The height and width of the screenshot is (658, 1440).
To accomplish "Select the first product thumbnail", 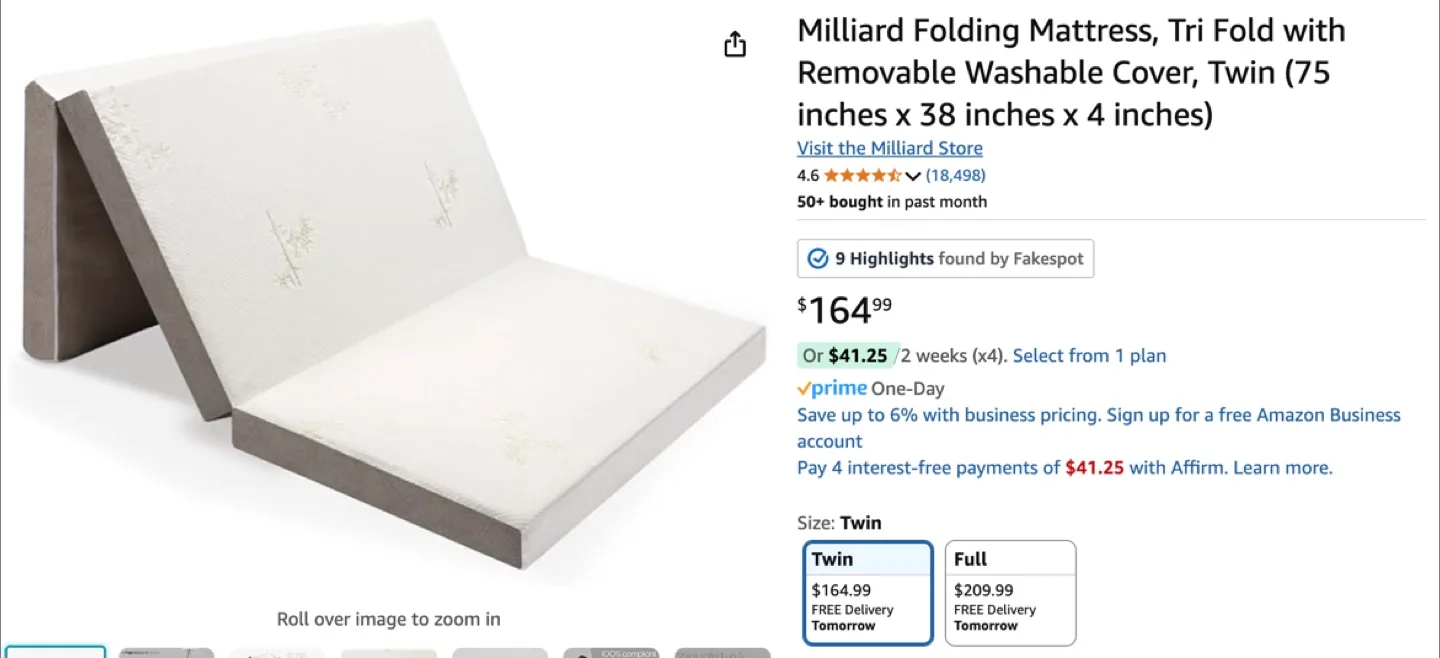I will (x=56, y=653).
